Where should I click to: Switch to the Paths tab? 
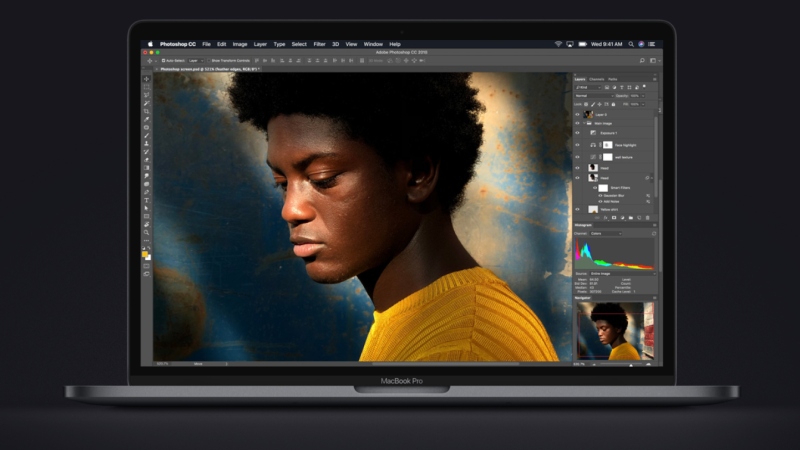click(613, 79)
